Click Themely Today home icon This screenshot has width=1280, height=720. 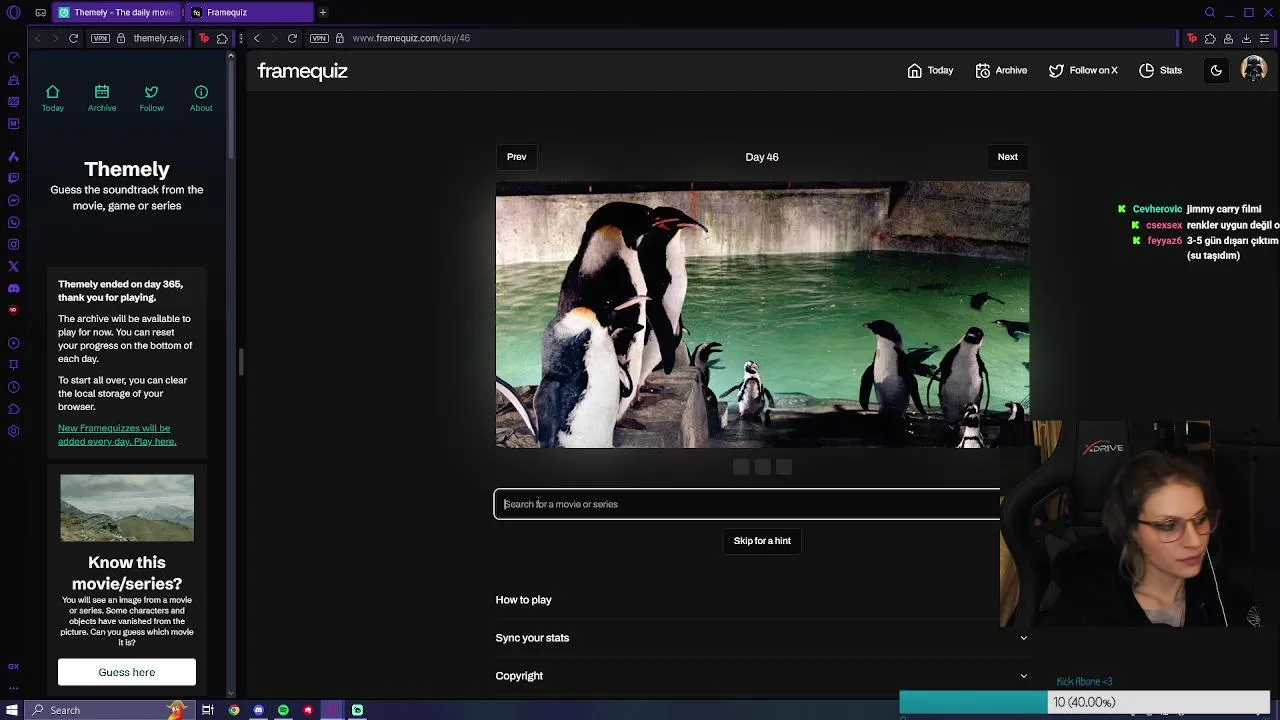[53, 91]
